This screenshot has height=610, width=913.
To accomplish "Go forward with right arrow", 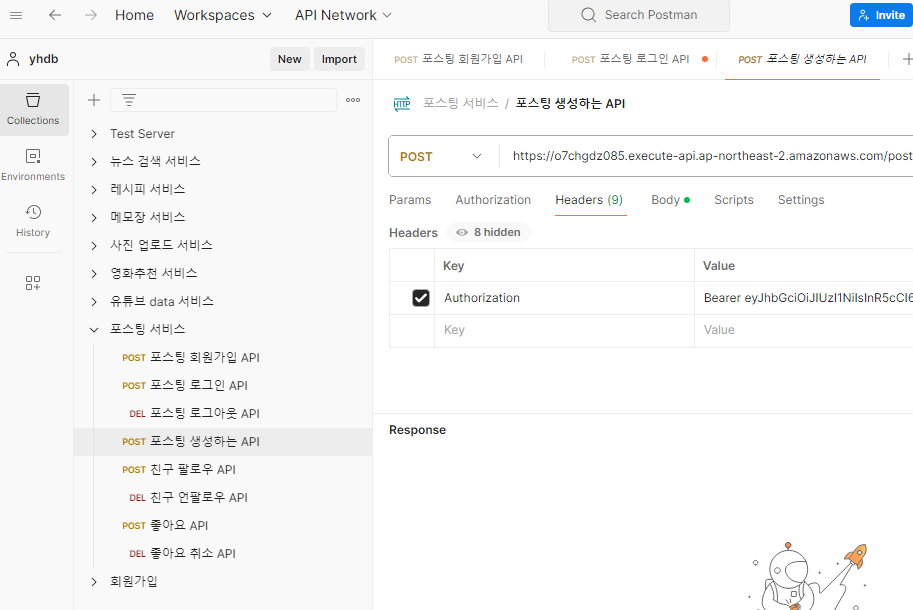I will (x=91, y=15).
